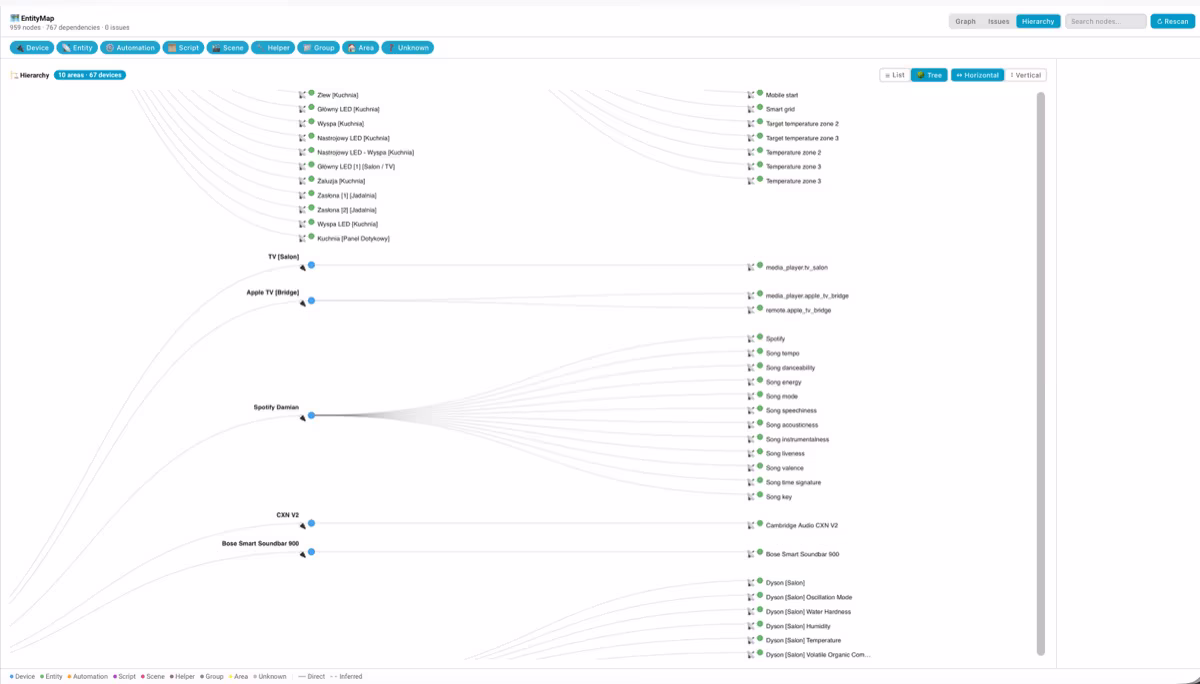Toggle the Device filter chip
Screen dimensions: 1200x684
point(32,47)
